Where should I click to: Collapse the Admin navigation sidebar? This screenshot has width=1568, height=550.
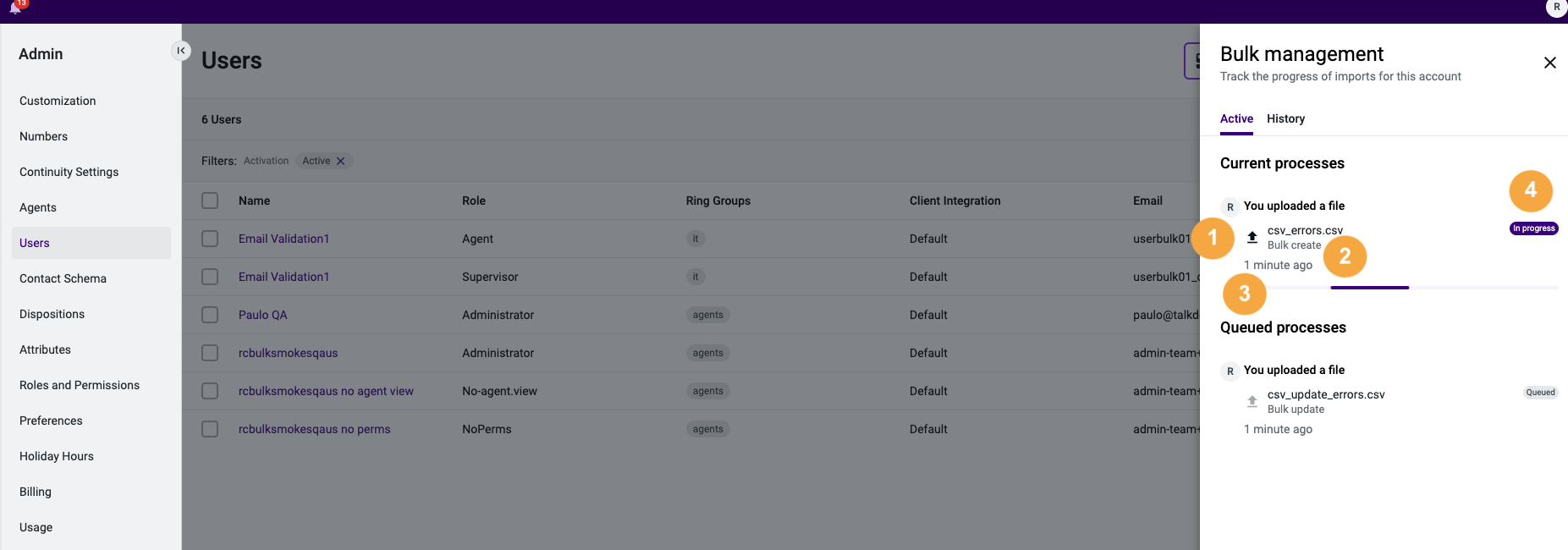pos(181,51)
